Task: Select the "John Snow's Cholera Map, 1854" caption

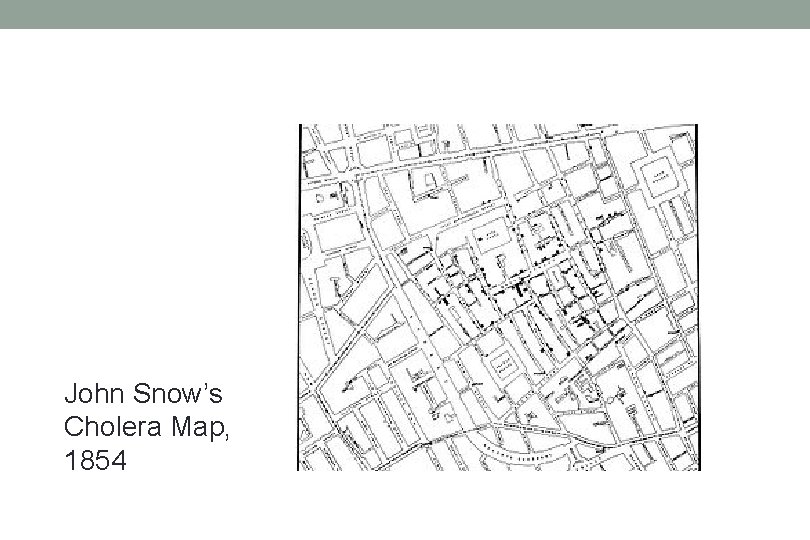Action: click(147, 426)
